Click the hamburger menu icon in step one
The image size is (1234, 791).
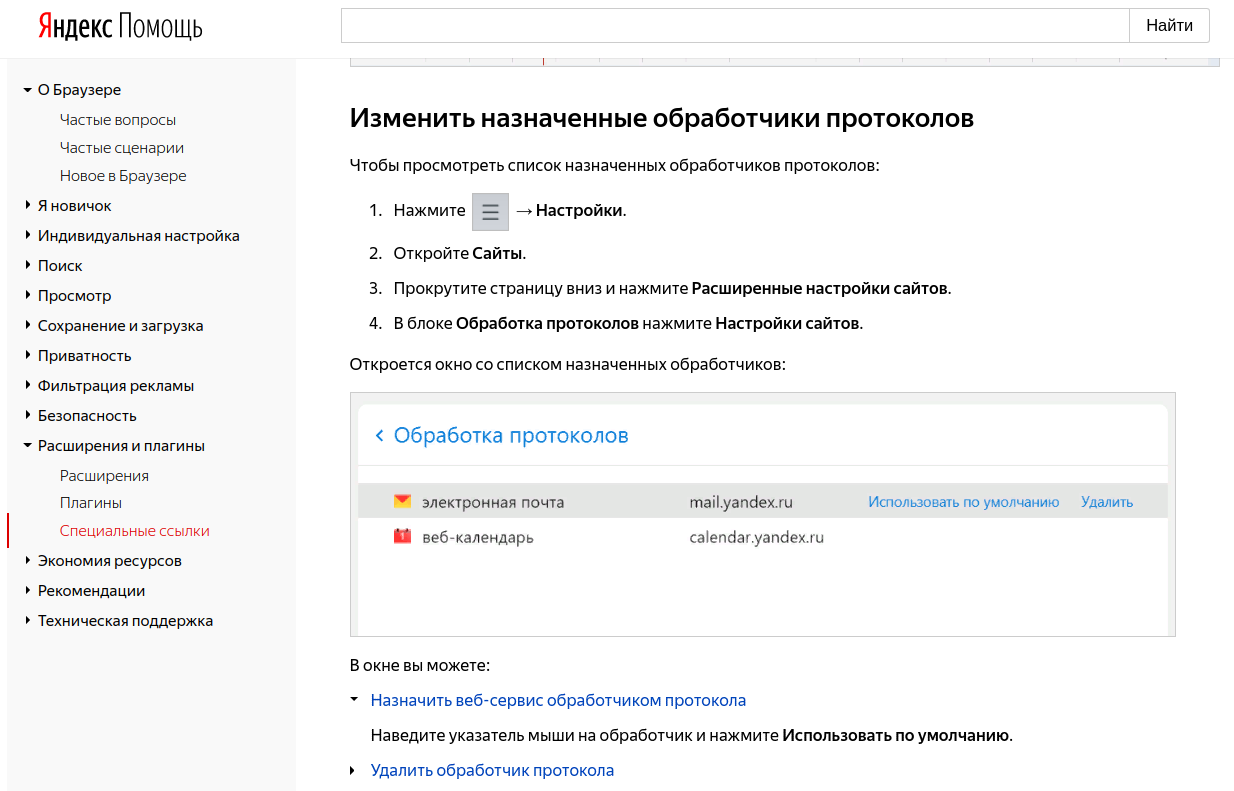(490, 212)
